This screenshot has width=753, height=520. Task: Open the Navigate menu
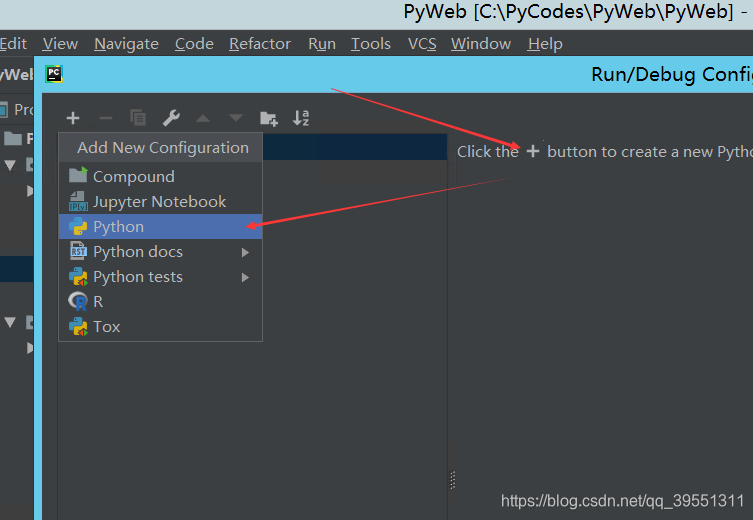pyautogui.click(x=126, y=44)
